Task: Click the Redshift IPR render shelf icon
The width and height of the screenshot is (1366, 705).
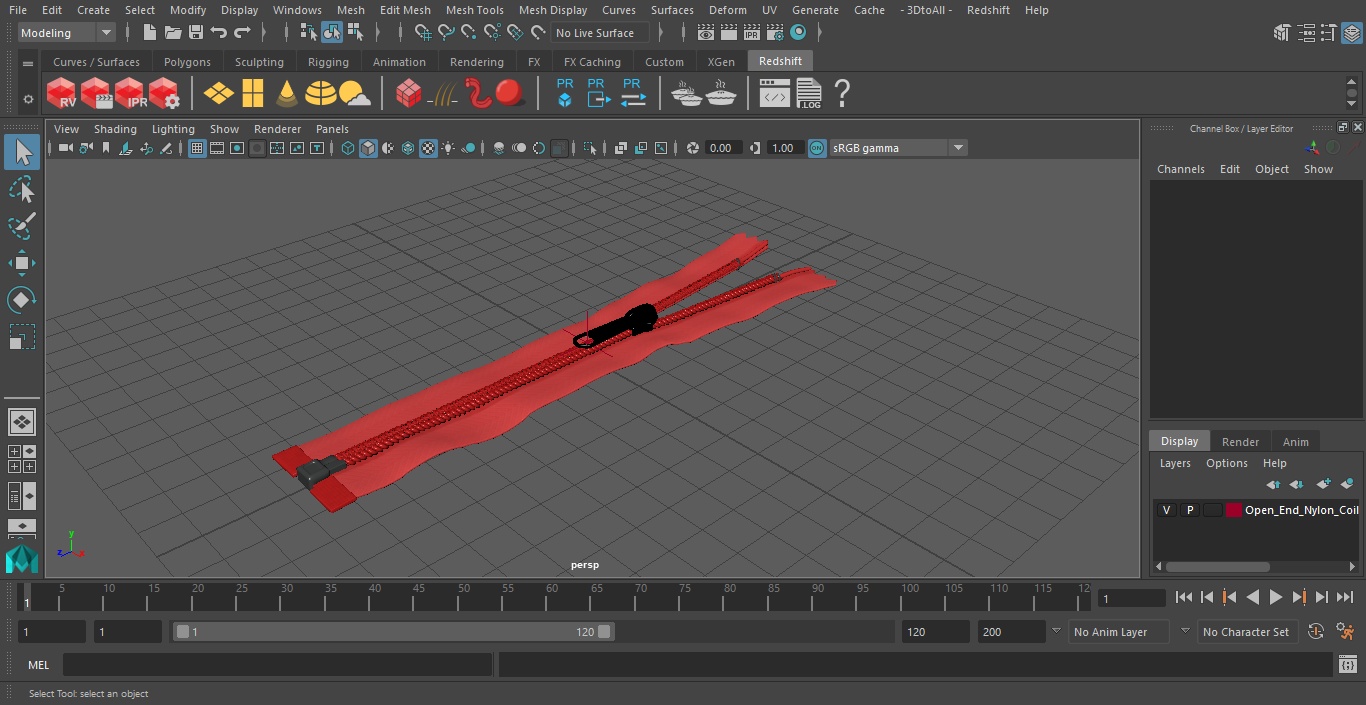Action: pos(130,94)
